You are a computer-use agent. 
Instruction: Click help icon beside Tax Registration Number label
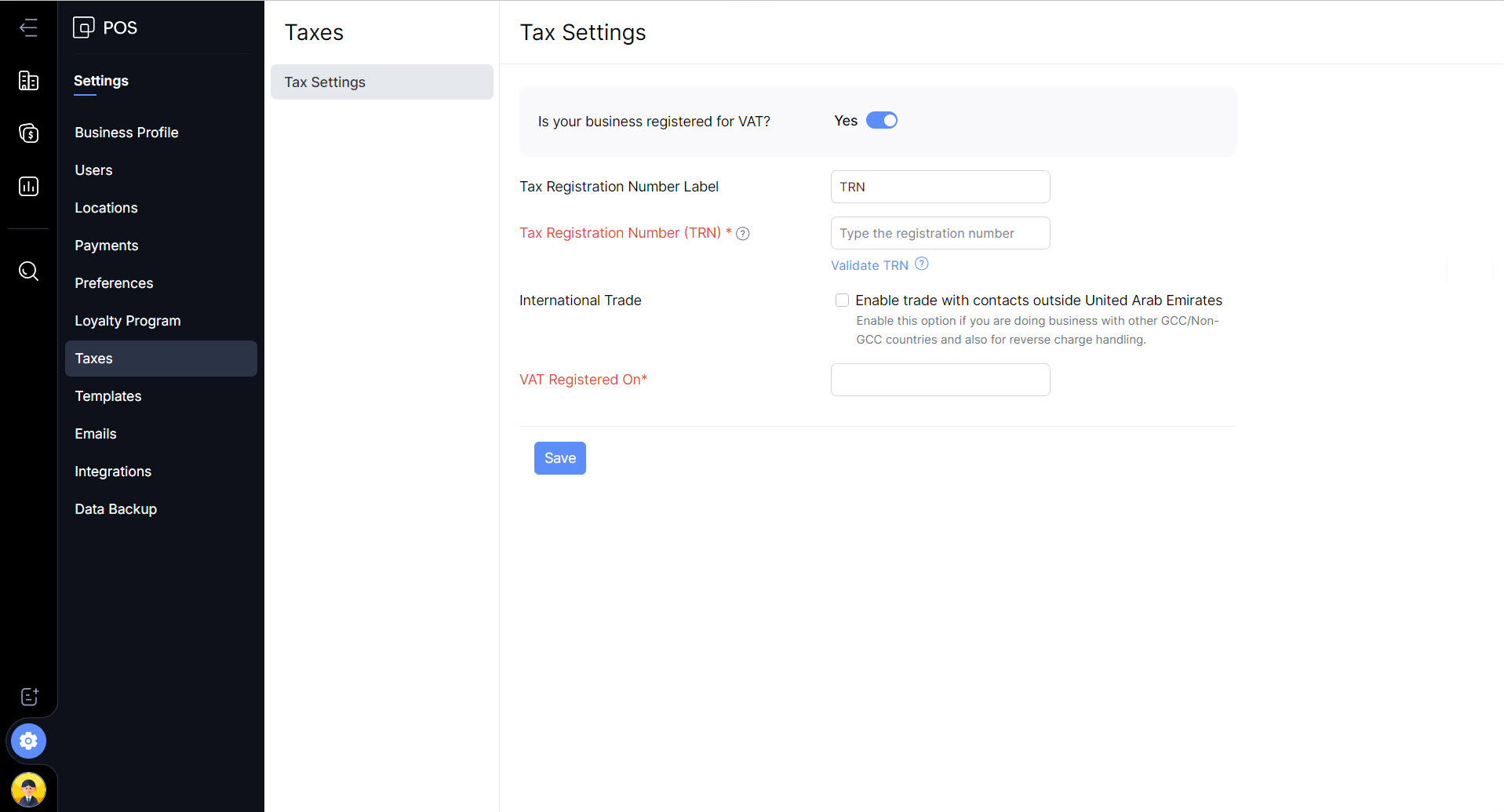(x=743, y=234)
